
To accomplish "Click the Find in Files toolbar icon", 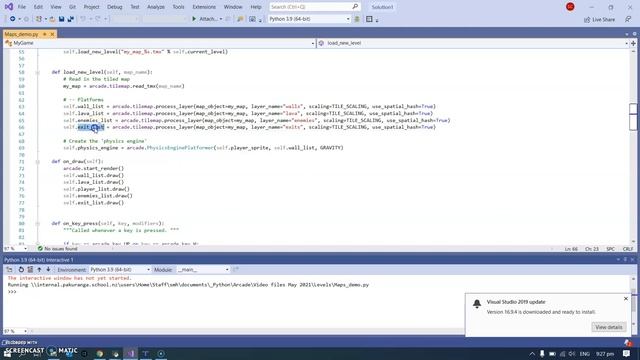I will pyautogui.click(x=240, y=19).
